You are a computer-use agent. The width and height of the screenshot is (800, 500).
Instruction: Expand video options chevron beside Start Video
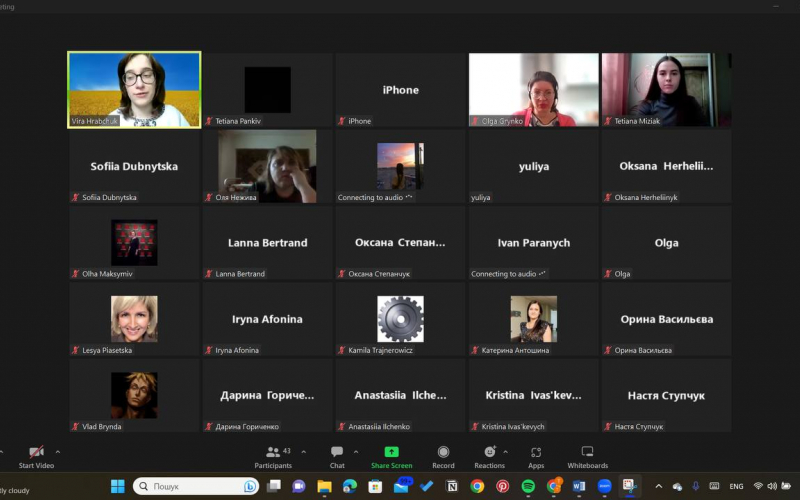[58, 452]
